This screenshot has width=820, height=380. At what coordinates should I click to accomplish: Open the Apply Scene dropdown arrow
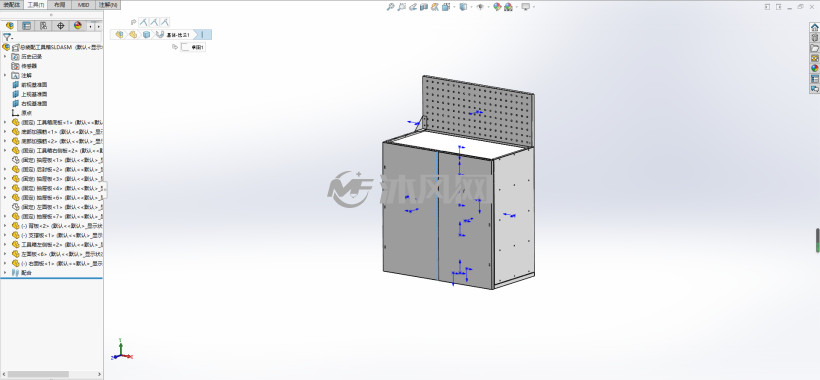pos(516,7)
